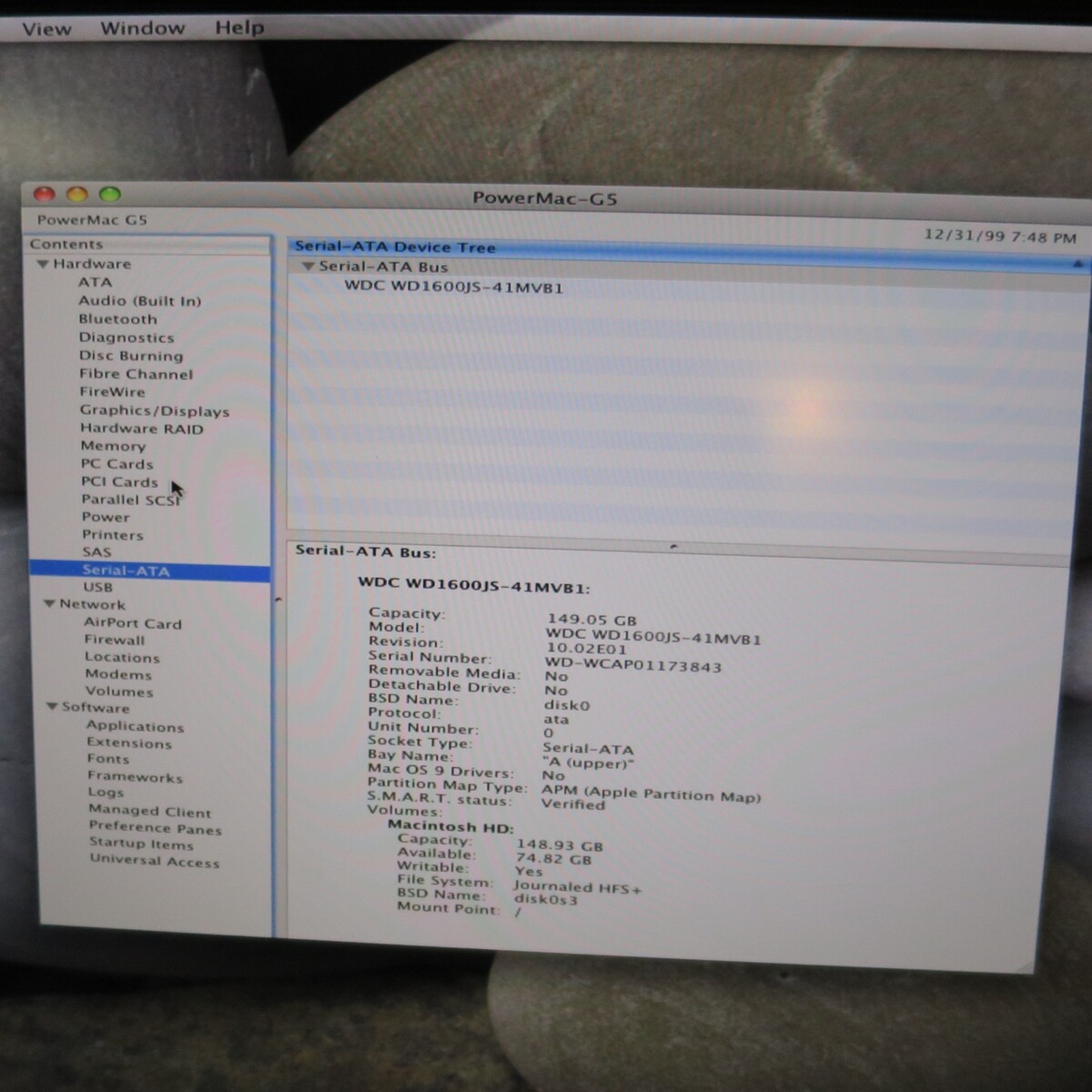The width and height of the screenshot is (1092, 1092).
Task: Select Startup Items under Software
Action: click(141, 844)
